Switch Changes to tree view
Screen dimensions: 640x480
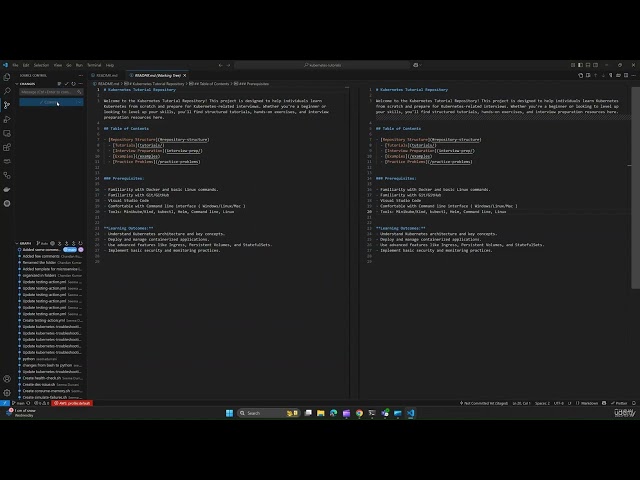pos(60,84)
